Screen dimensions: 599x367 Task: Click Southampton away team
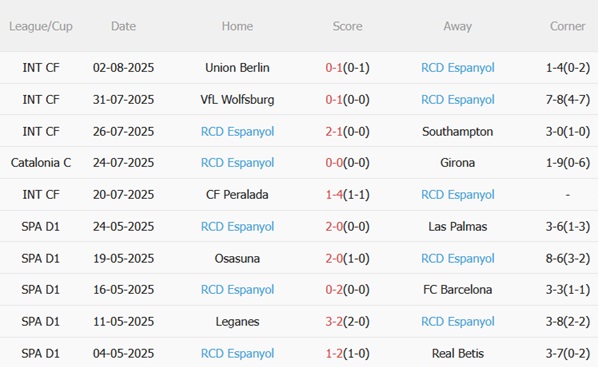click(458, 131)
